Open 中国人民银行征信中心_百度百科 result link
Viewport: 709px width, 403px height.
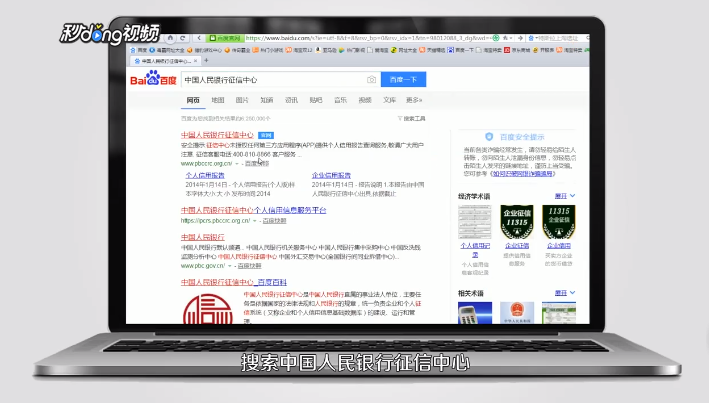(x=234, y=282)
